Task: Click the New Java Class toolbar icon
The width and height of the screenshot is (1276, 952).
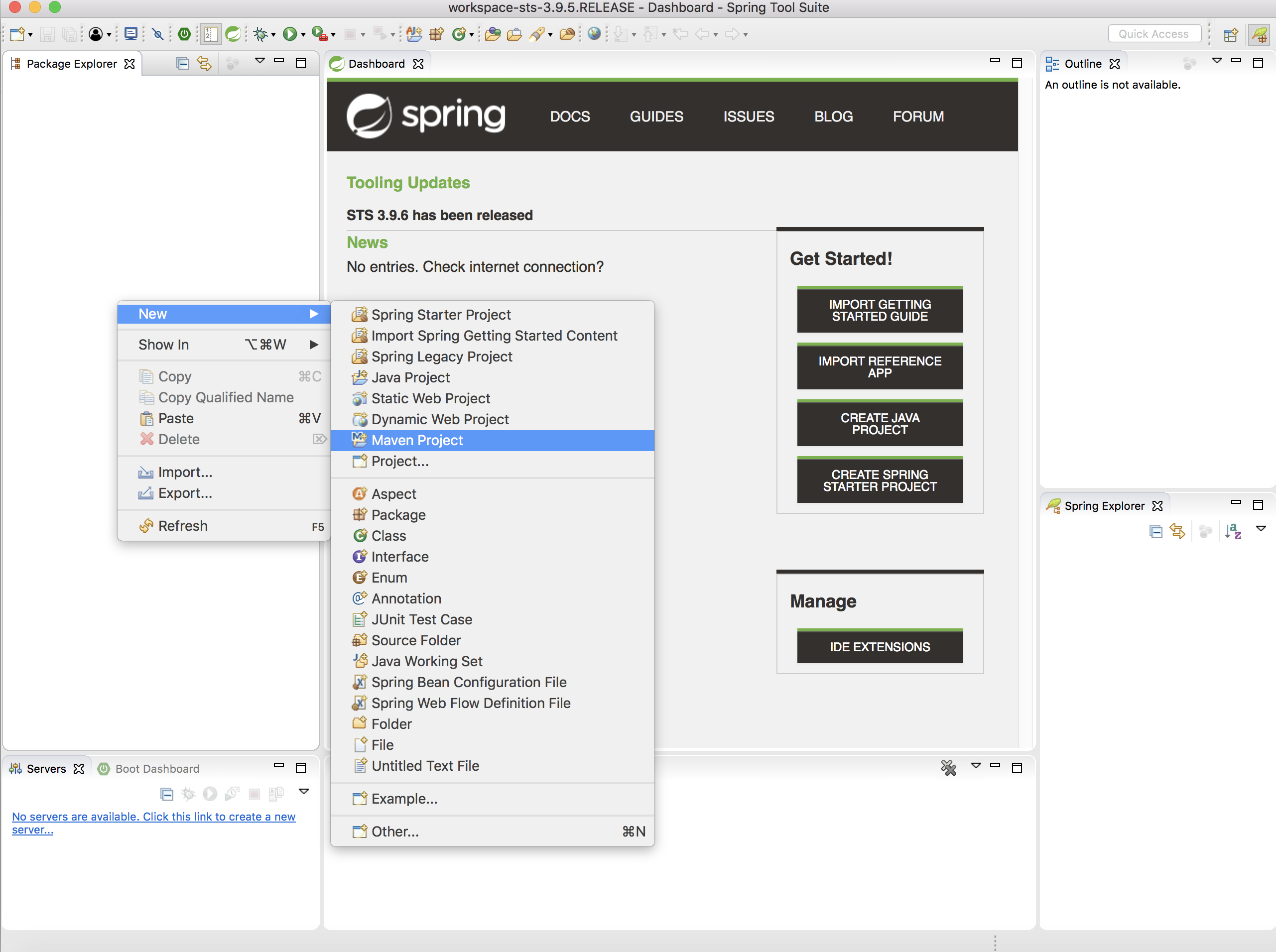Action: 459,34
